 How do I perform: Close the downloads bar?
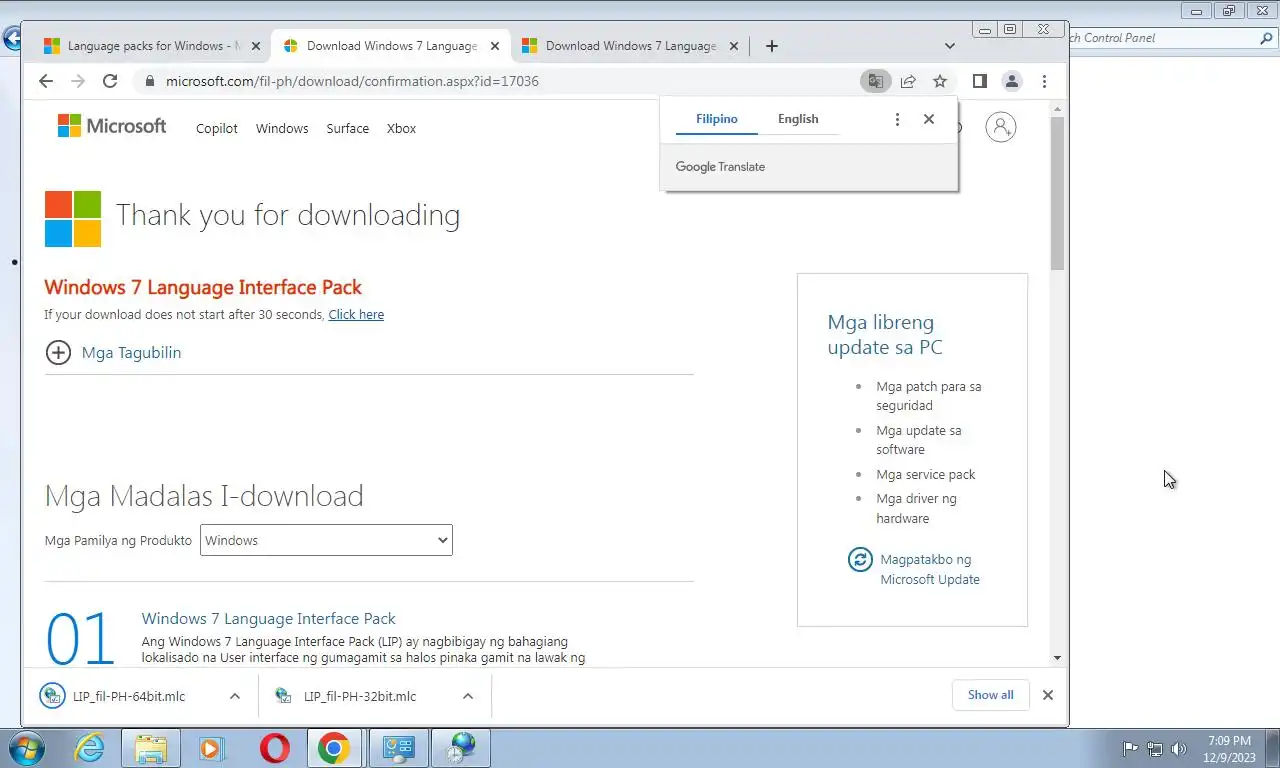(1048, 695)
